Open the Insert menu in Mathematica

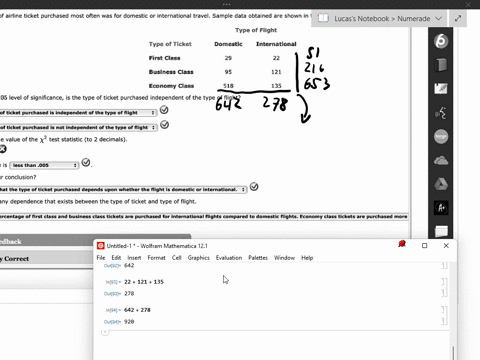pos(134,258)
